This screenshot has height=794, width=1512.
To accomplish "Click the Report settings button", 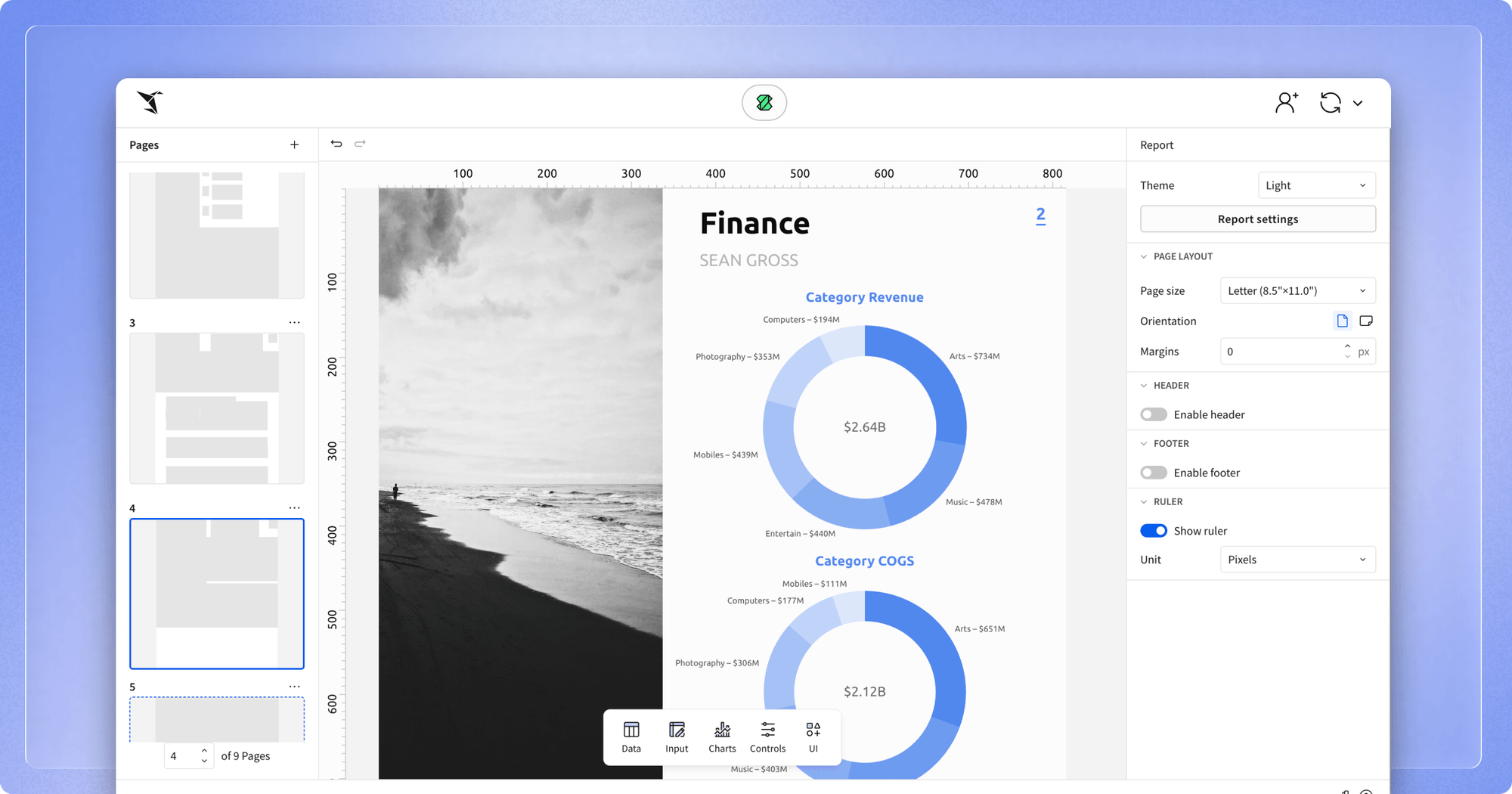I will click(1257, 219).
